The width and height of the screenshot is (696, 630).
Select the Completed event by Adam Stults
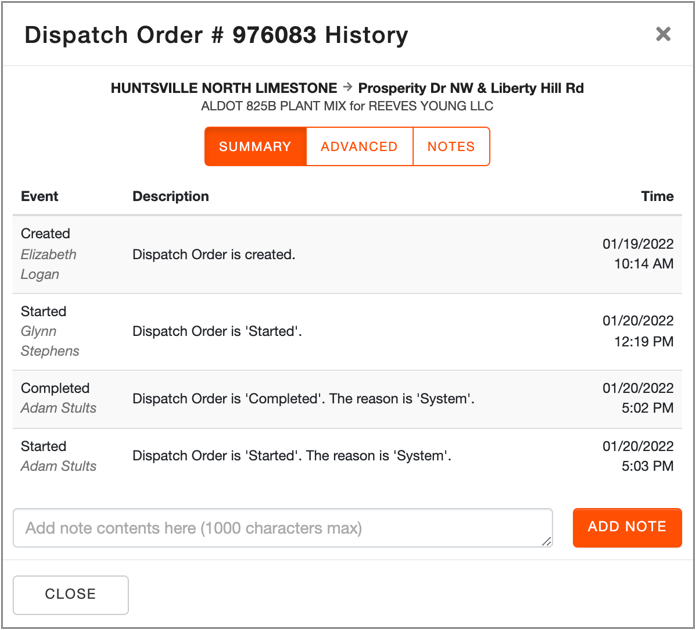(x=347, y=399)
